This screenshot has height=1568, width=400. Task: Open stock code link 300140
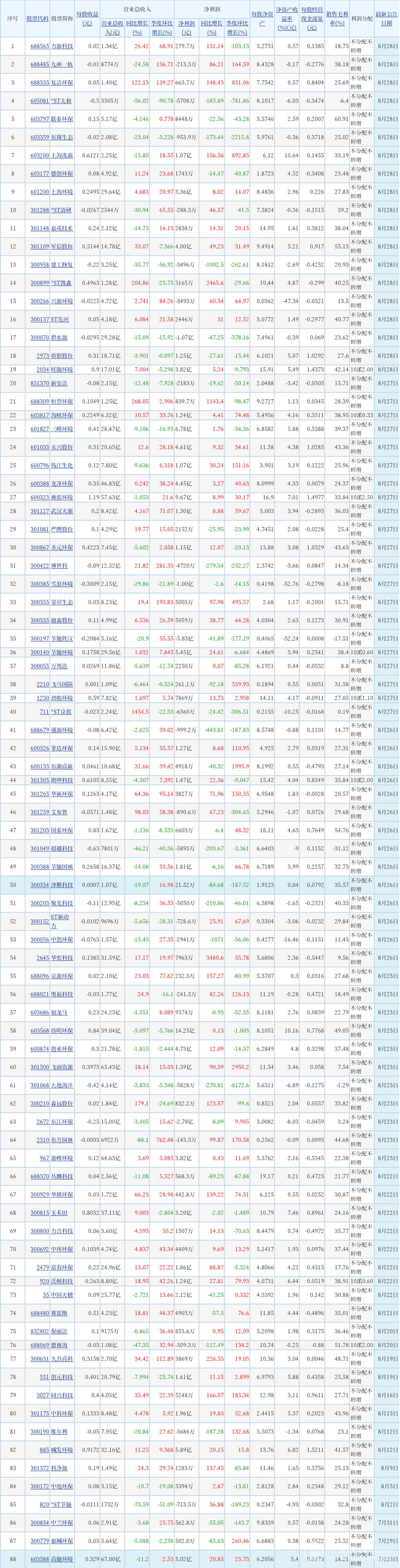coord(40,652)
